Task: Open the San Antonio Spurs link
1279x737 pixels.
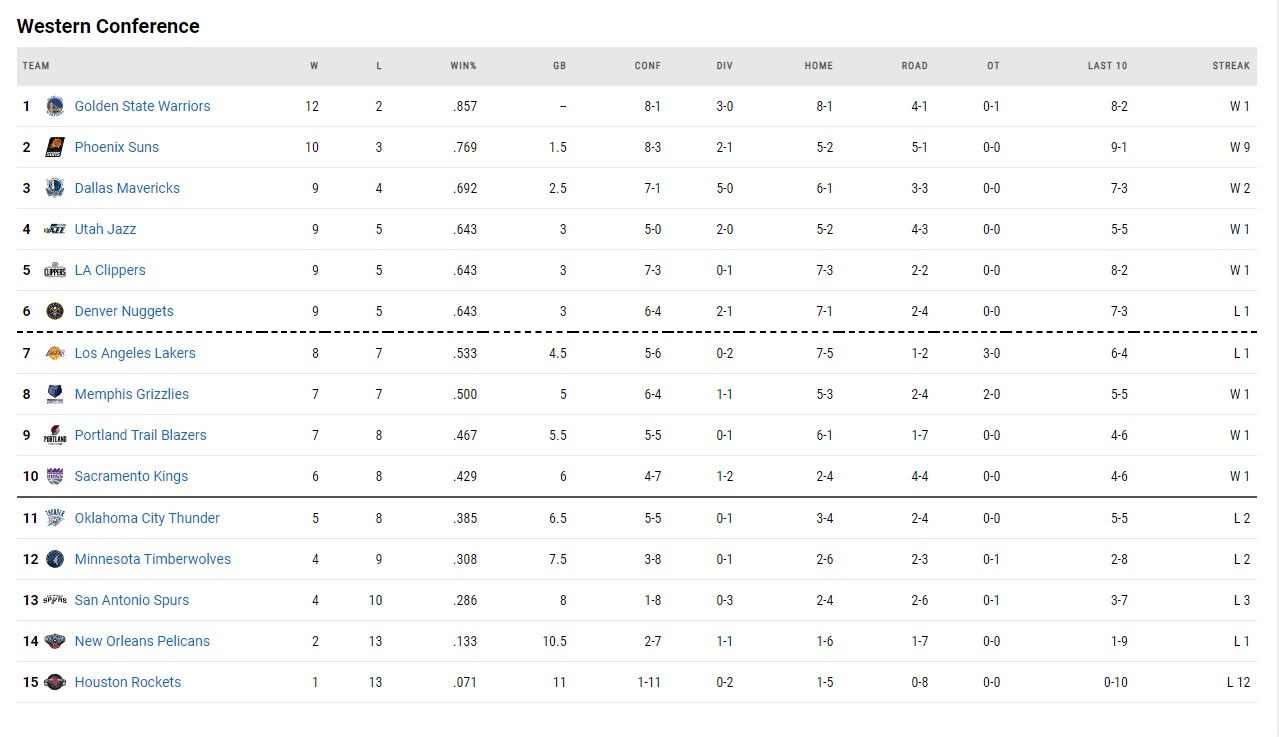Action: click(131, 600)
